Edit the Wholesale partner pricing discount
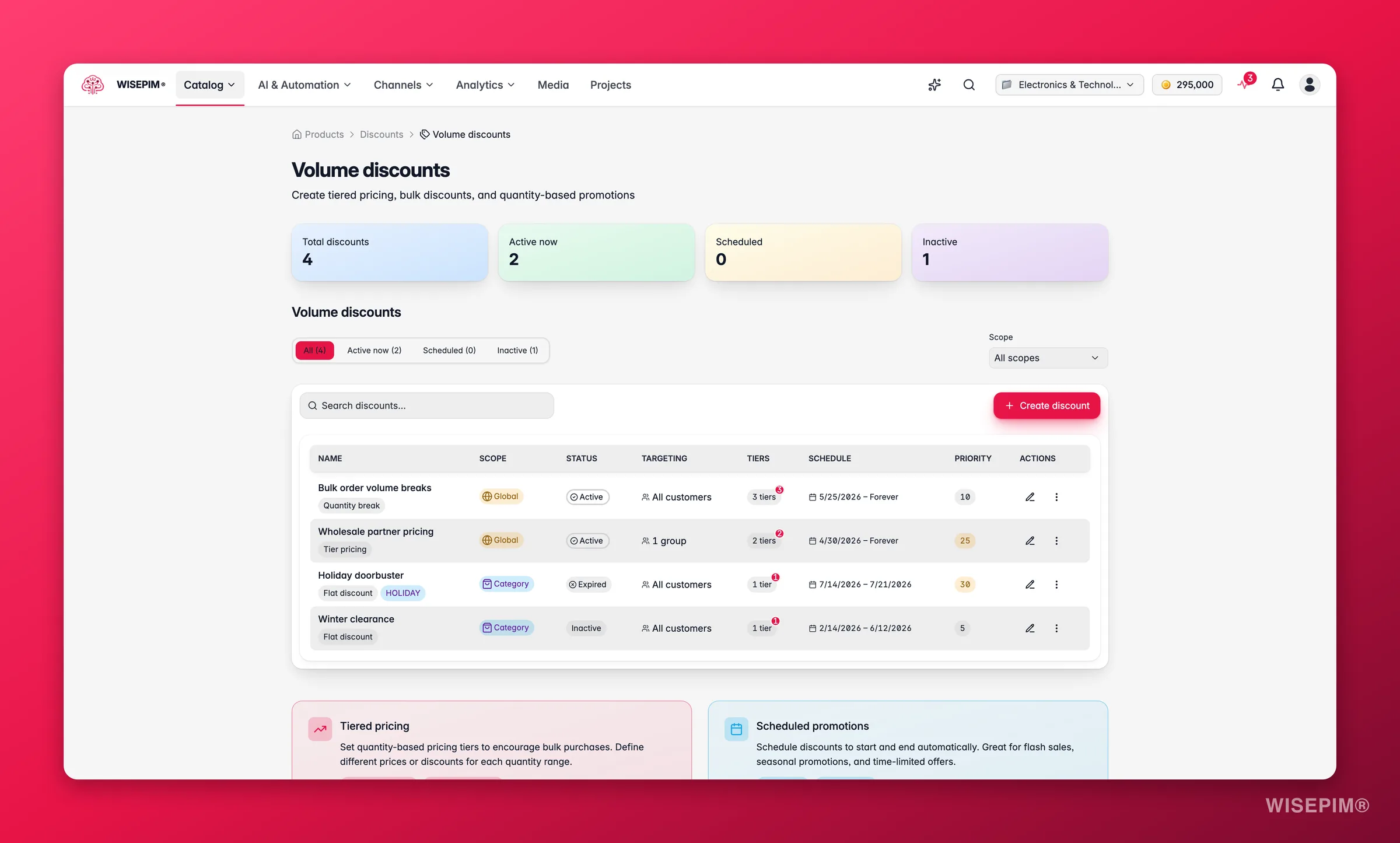Screen dimensions: 1400x843 pos(1030,541)
